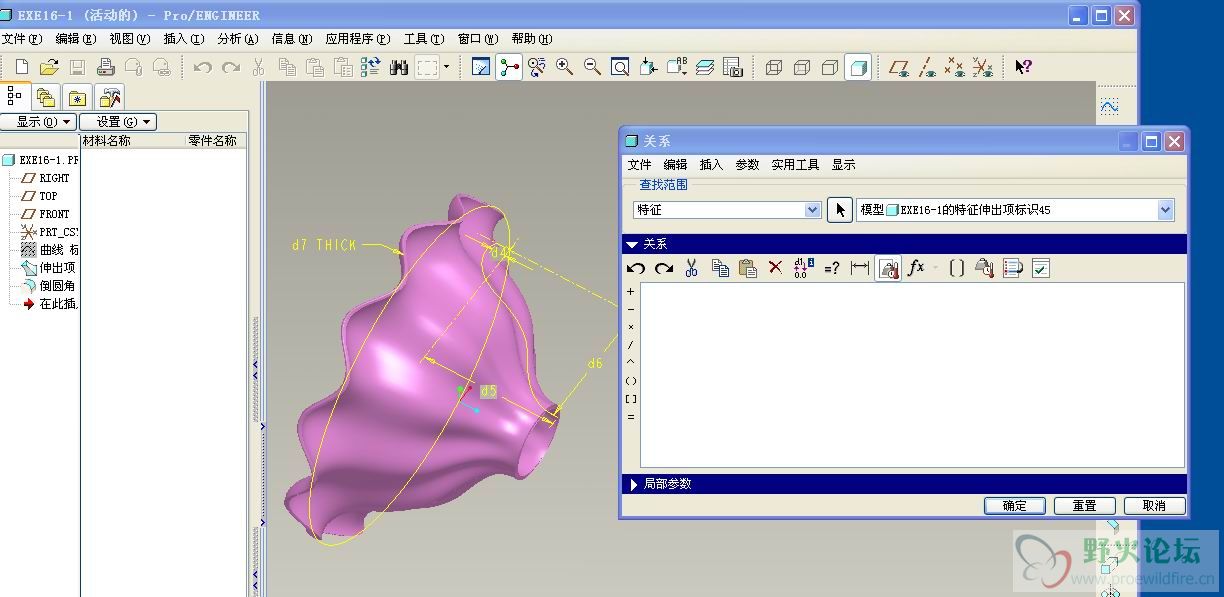This screenshot has height=597, width=1224.
Task: Click the insert brackets icon
Action: tap(956, 268)
